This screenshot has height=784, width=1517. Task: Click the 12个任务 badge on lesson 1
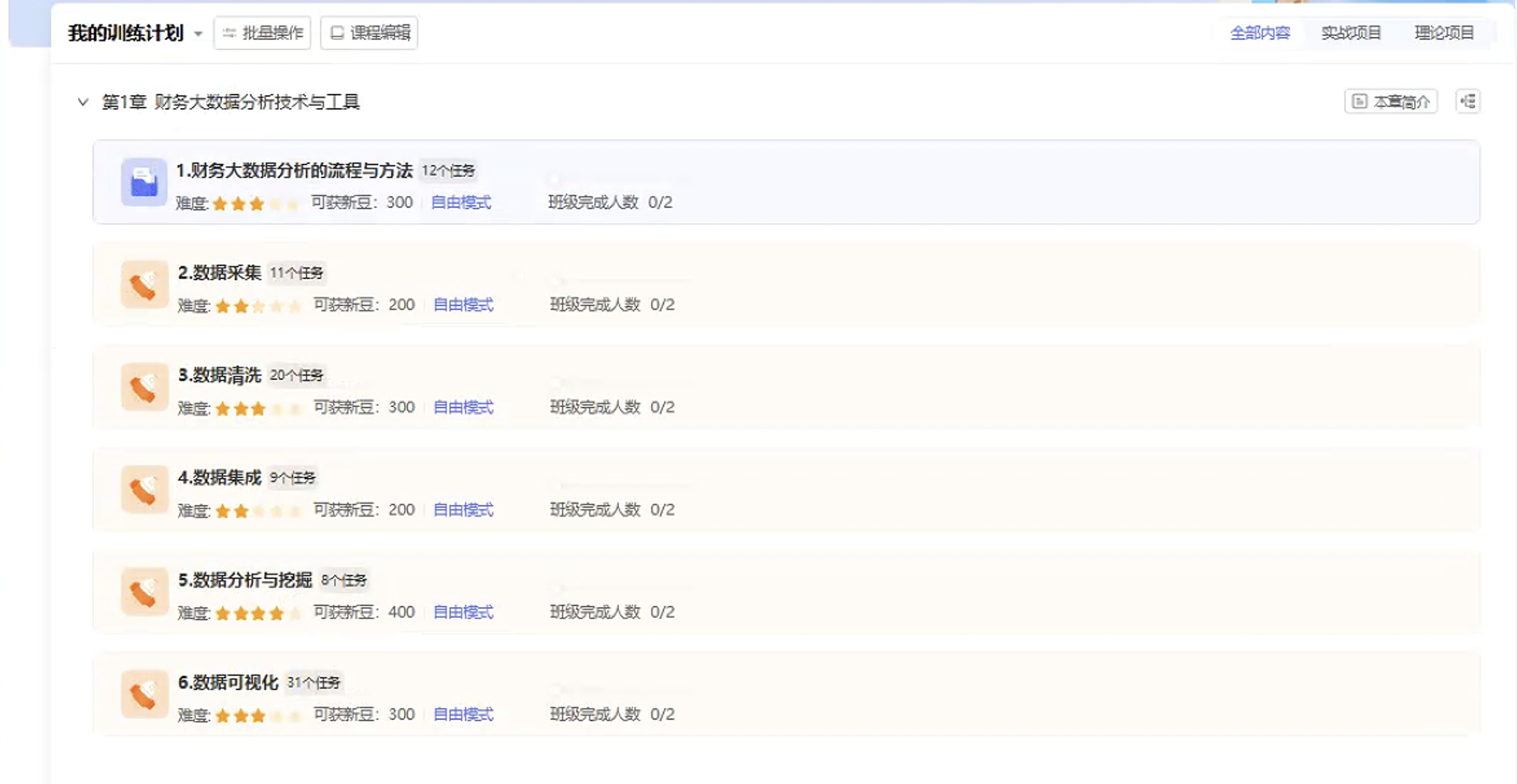coord(448,170)
